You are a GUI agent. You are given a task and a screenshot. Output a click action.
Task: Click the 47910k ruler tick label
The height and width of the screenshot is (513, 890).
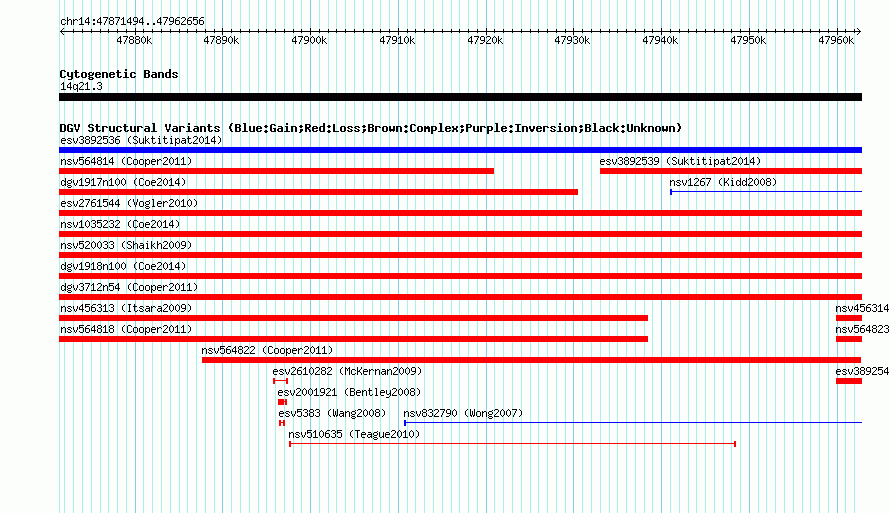pyautogui.click(x=397, y=40)
